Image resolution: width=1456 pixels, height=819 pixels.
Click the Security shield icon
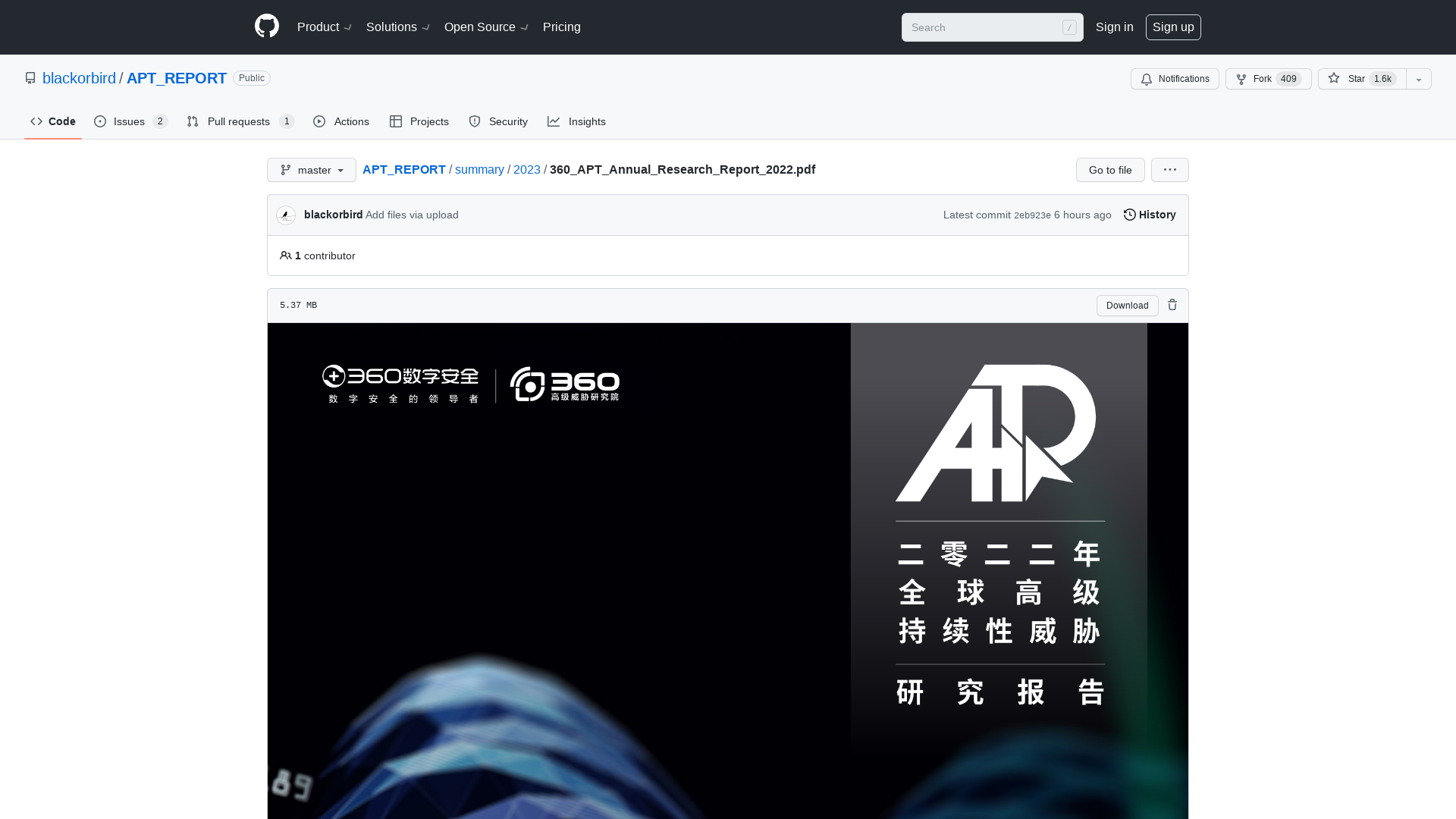pyautogui.click(x=475, y=121)
